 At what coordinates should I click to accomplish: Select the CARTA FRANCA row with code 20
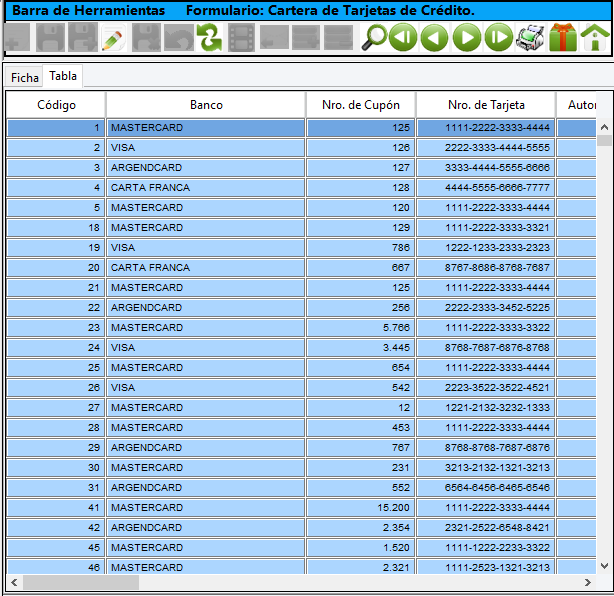point(205,268)
